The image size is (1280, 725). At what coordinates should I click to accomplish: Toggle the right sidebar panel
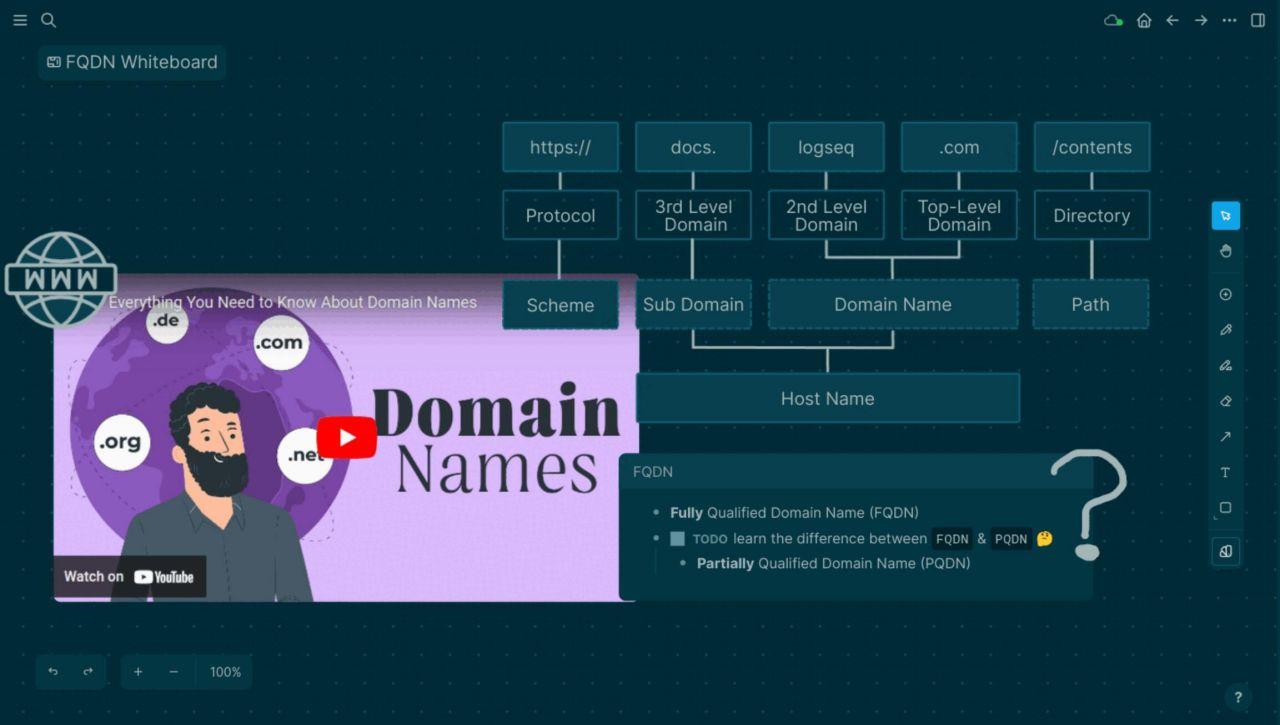[1258, 20]
